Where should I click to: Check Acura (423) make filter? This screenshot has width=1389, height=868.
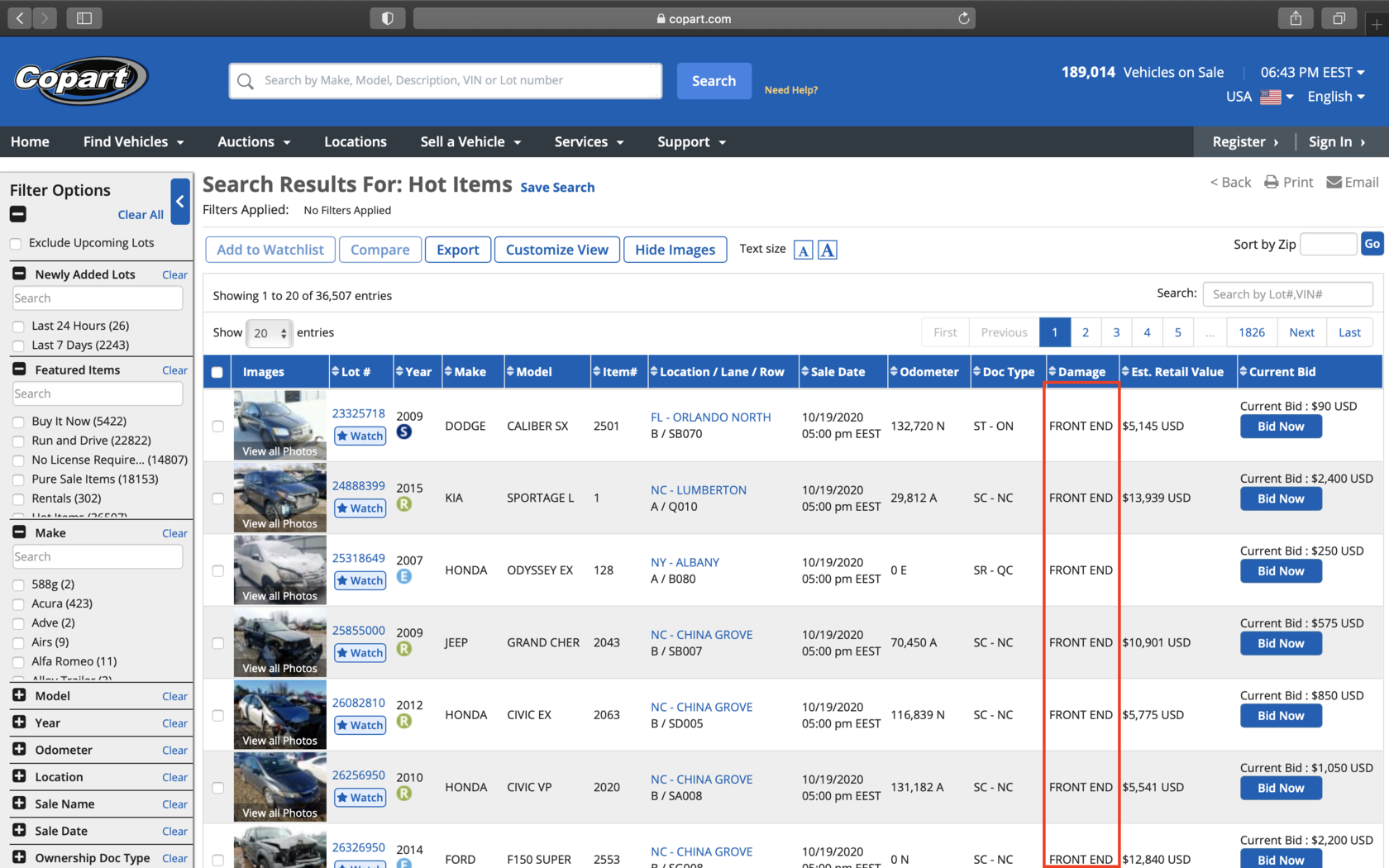[18, 603]
